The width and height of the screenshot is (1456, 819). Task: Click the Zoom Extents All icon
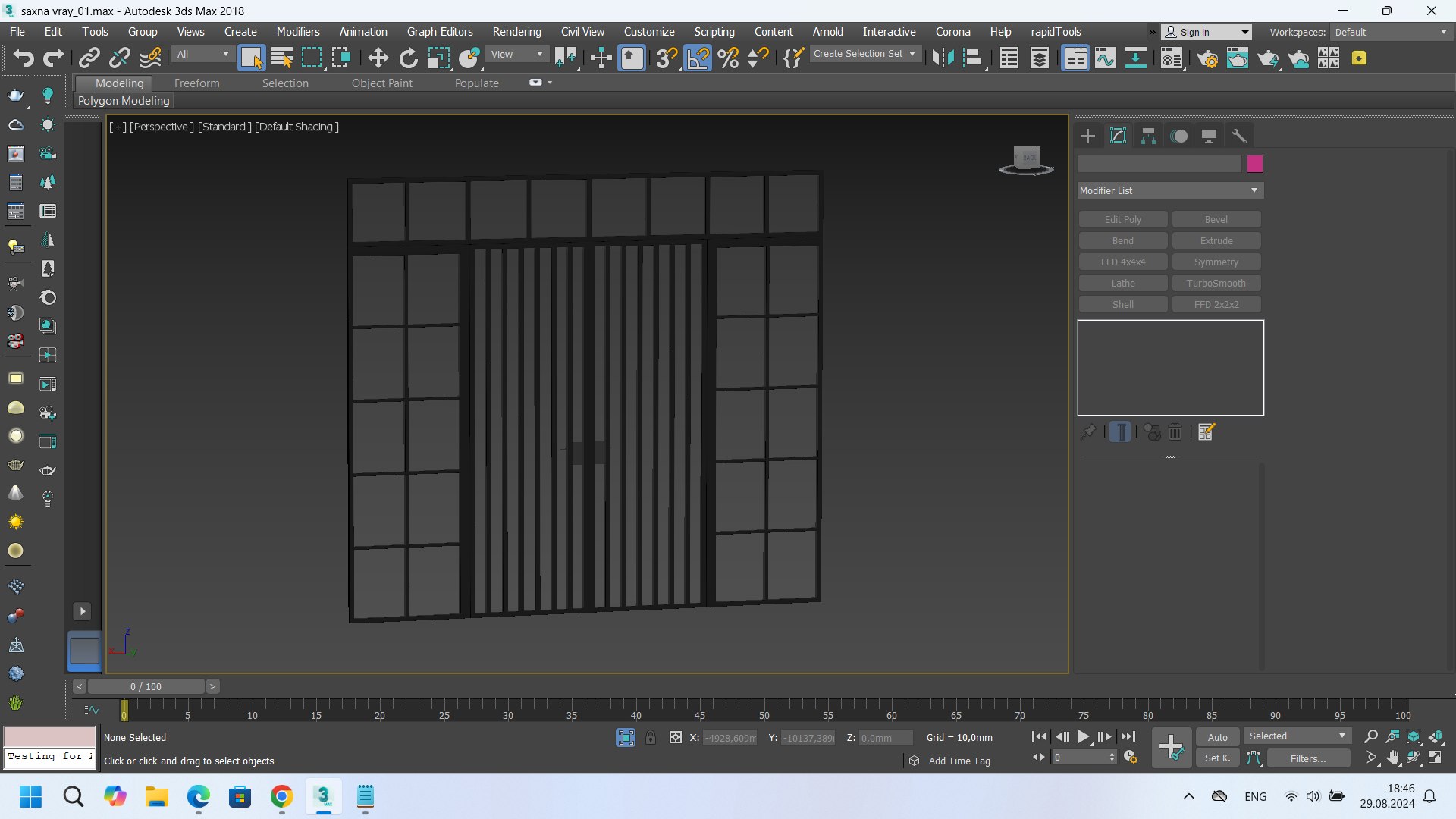coord(1436,736)
